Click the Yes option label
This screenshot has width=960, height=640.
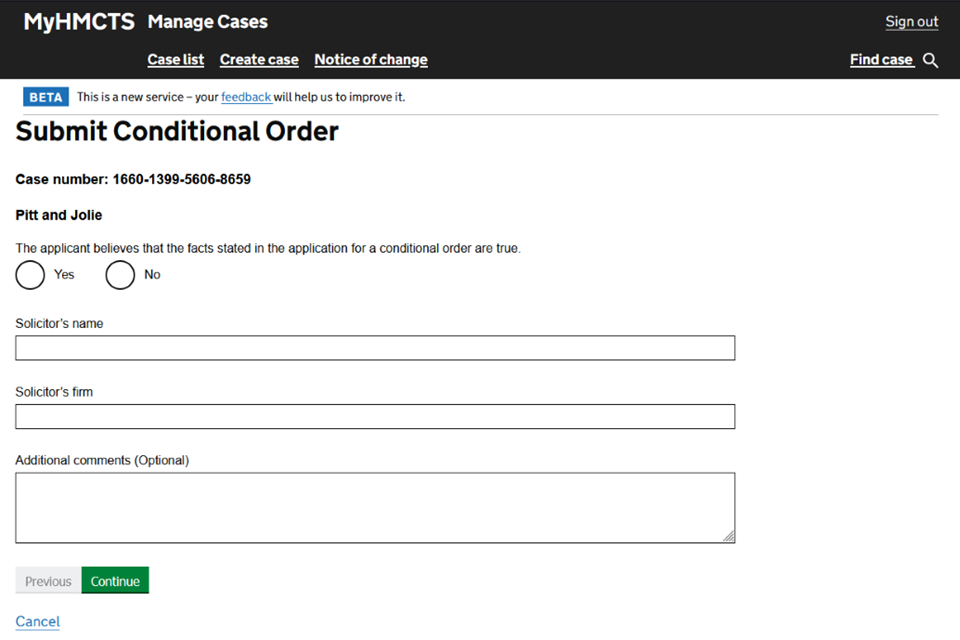64,275
